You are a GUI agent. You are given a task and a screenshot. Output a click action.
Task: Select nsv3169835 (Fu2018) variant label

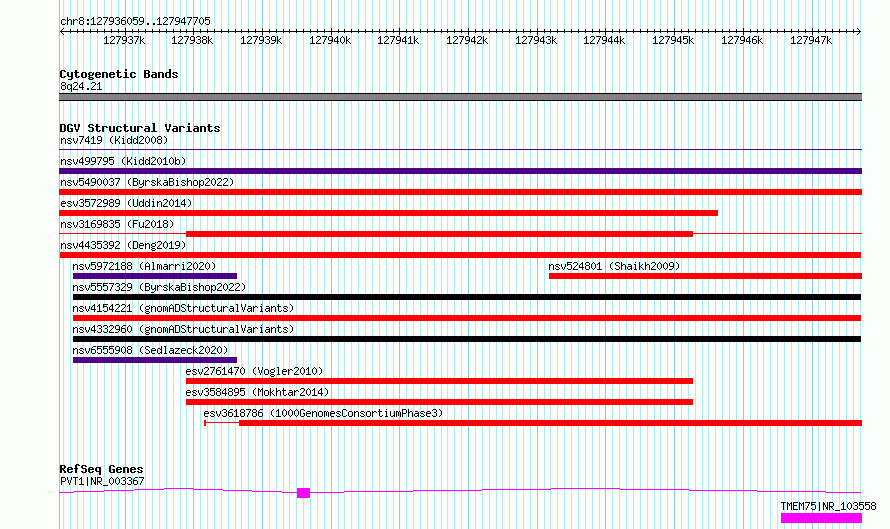click(117, 224)
